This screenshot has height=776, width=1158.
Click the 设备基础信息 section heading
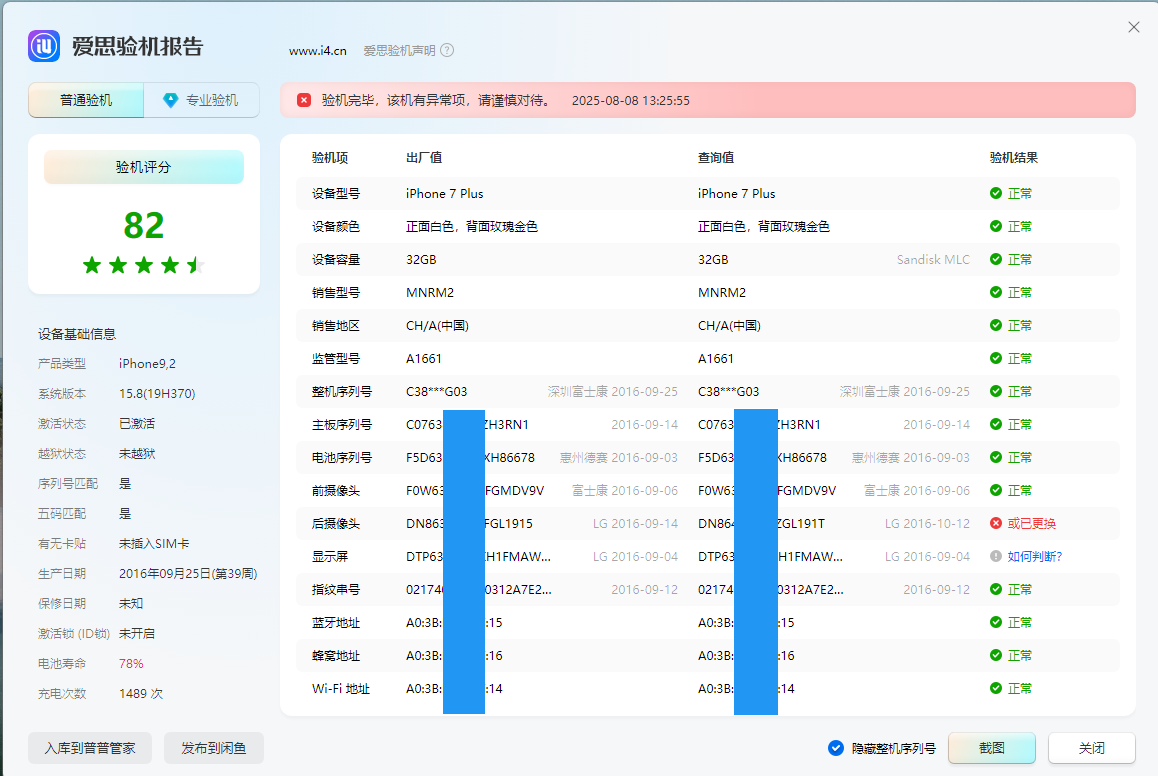point(77,334)
